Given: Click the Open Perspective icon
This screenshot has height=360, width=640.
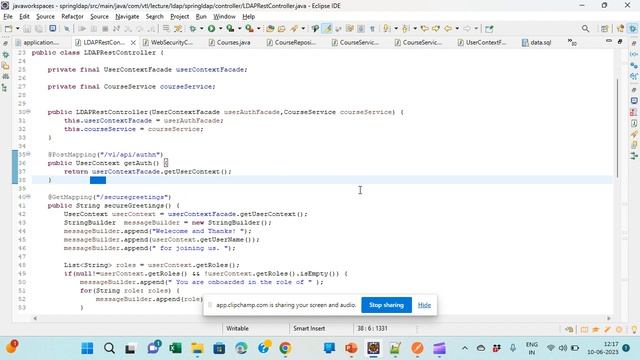Looking at the screenshot, I should tap(605, 29).
